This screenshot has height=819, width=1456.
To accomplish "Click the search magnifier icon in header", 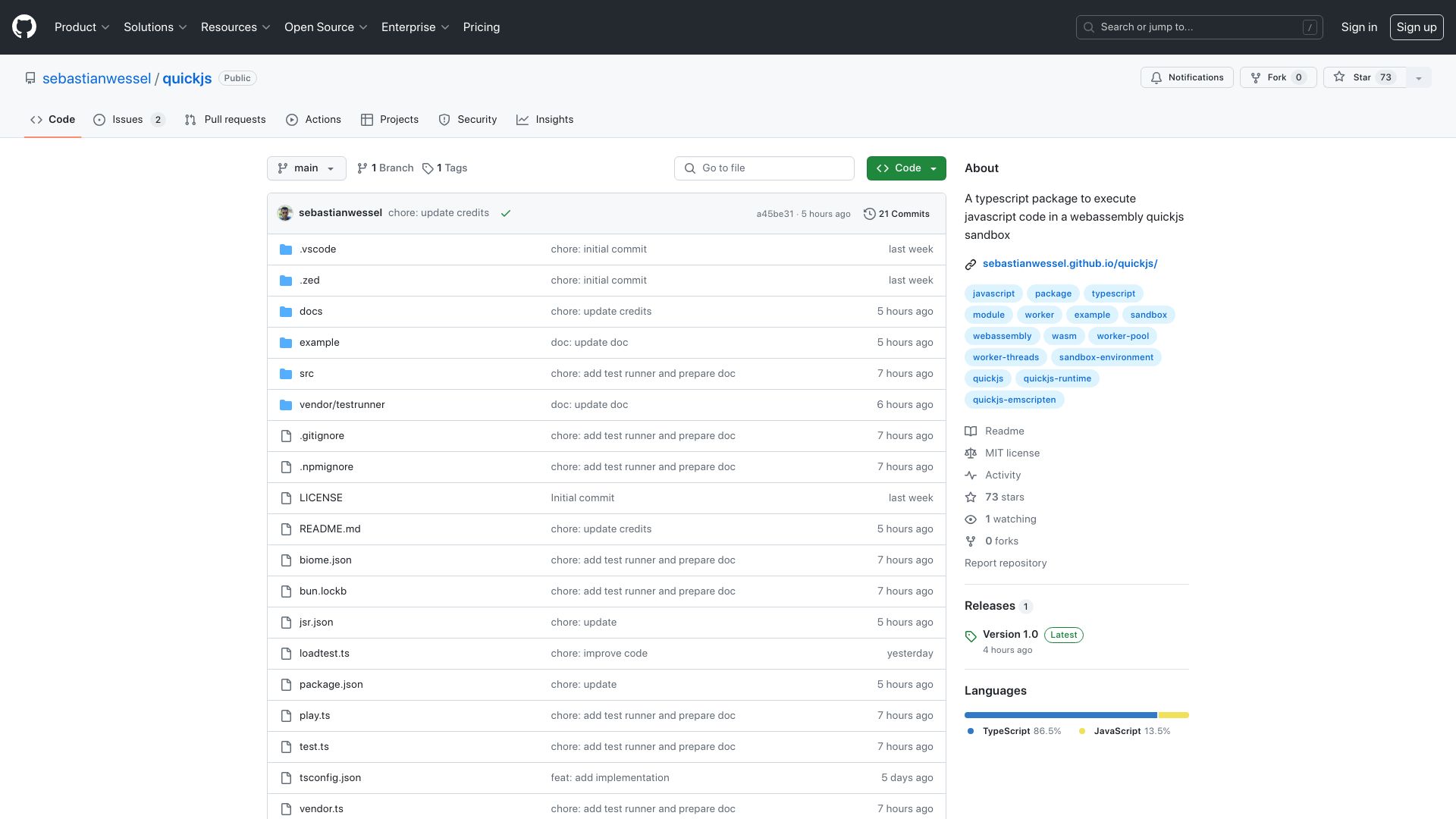I will point(1089,27).
